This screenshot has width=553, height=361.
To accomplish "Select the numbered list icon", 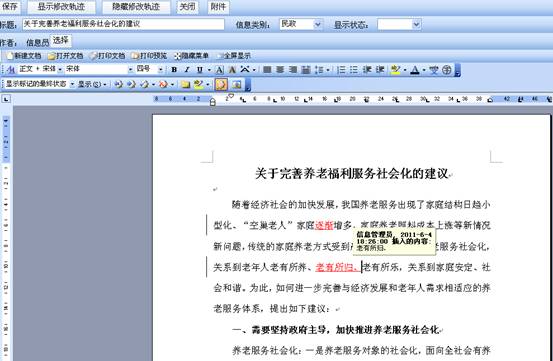I will tap(341, 70).
